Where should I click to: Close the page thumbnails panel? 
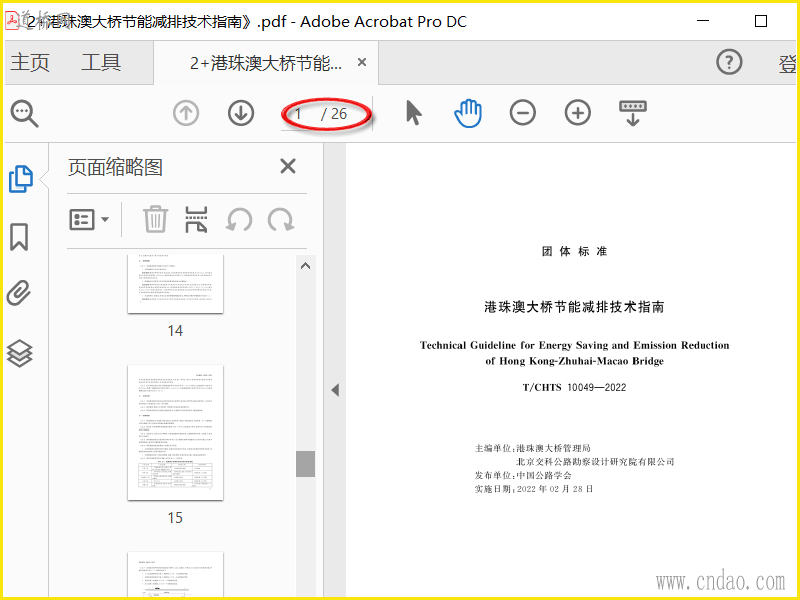click(288, 166)
